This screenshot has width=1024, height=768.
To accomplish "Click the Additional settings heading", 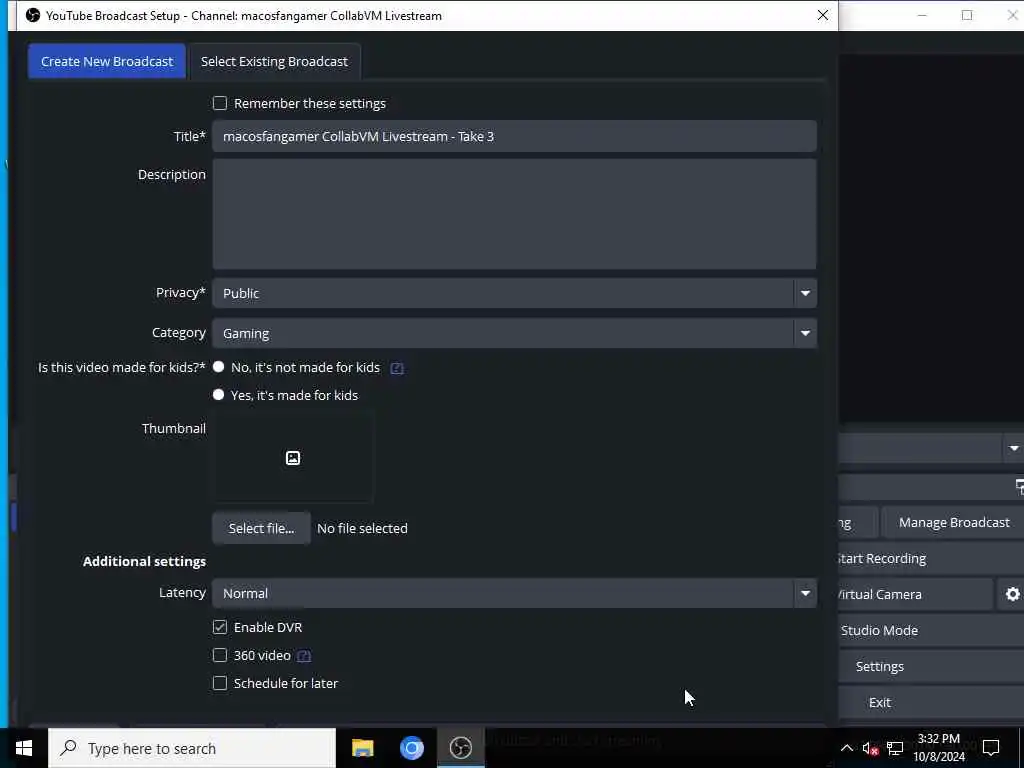I will click(x=144, y=562).
